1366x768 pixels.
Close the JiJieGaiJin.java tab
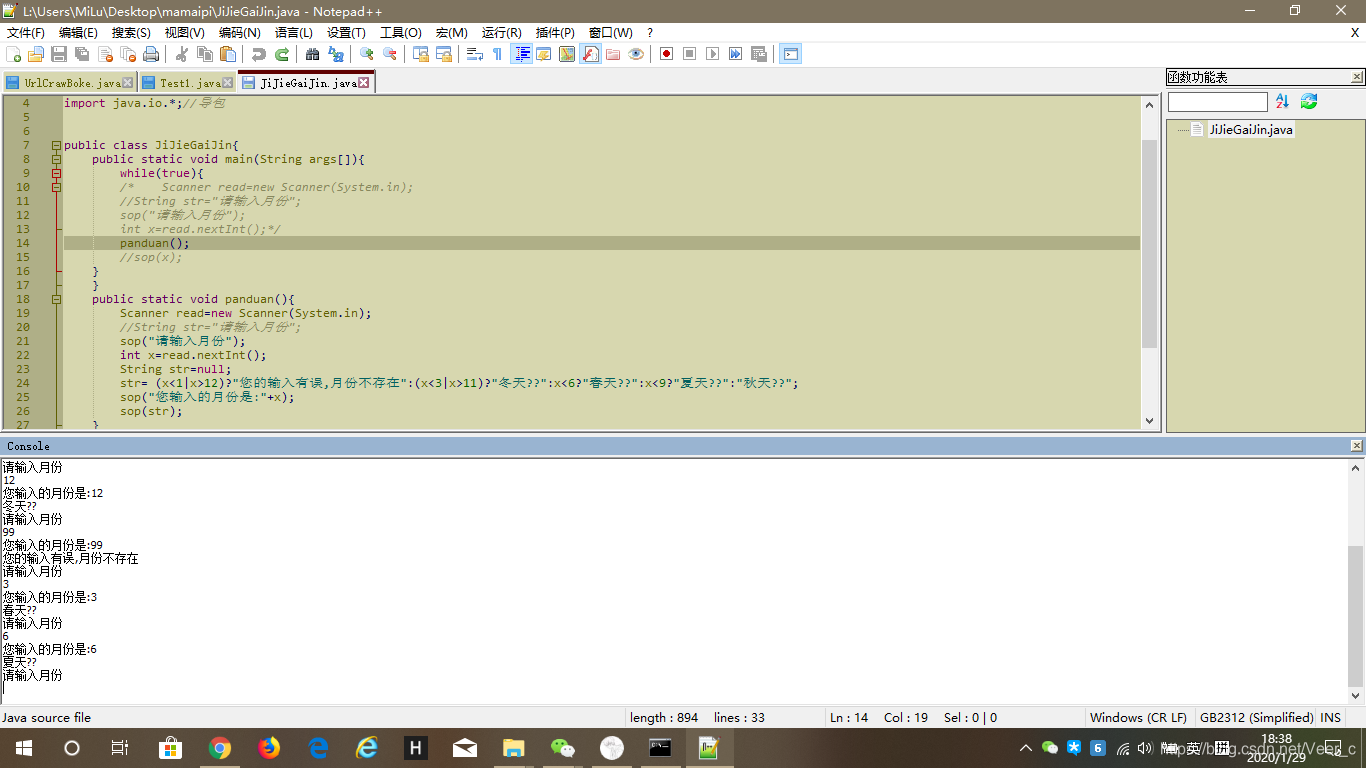[364, 83]
